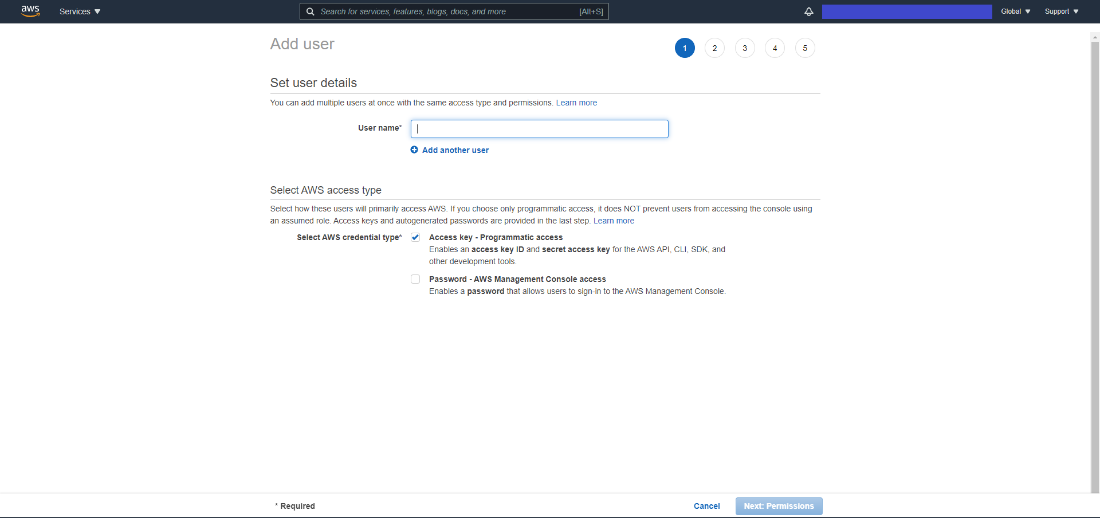This screenshot has width=1100, height=518.
Task: Jump to wizard step 2
Action: click(x=714, y=48)
